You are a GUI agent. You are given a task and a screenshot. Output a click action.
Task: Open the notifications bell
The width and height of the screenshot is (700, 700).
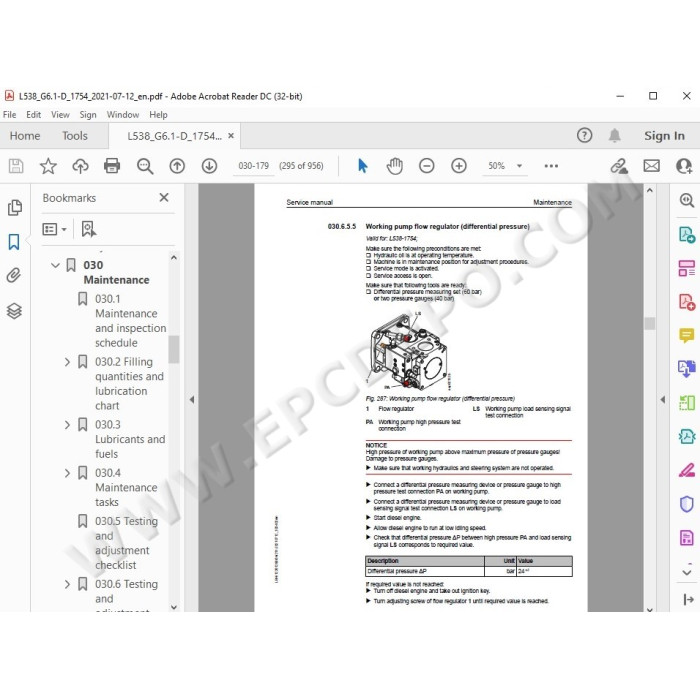[x=615, y=135]
